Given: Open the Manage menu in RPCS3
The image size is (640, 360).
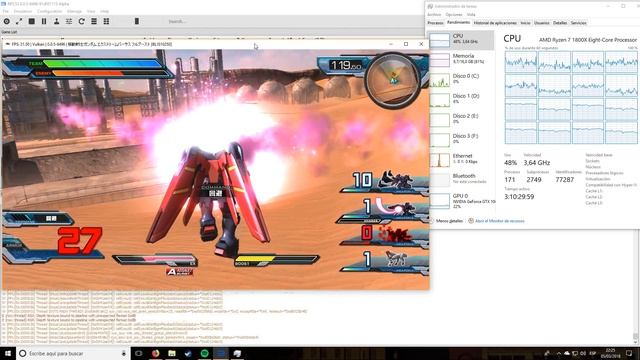Looking at the screenshot, I should pos(74,11).
